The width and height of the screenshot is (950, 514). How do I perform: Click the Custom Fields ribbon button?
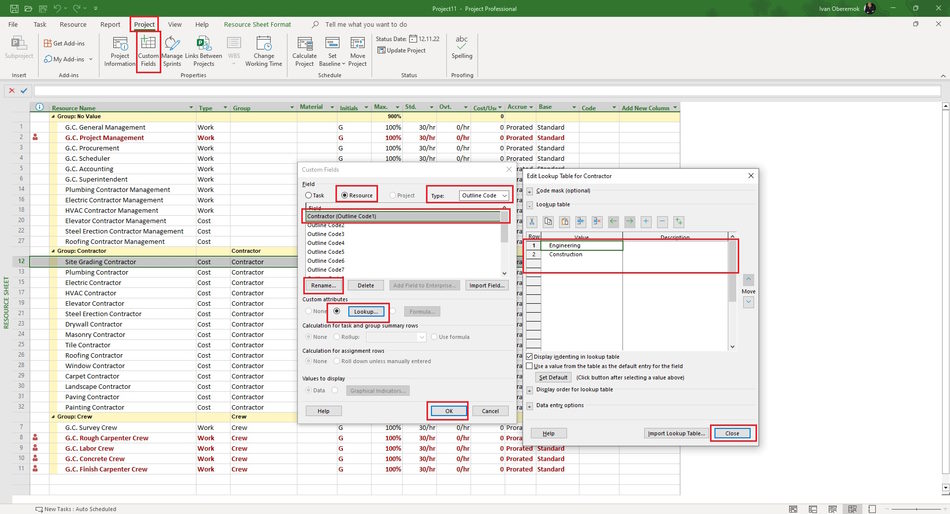[x=148, y=52]
